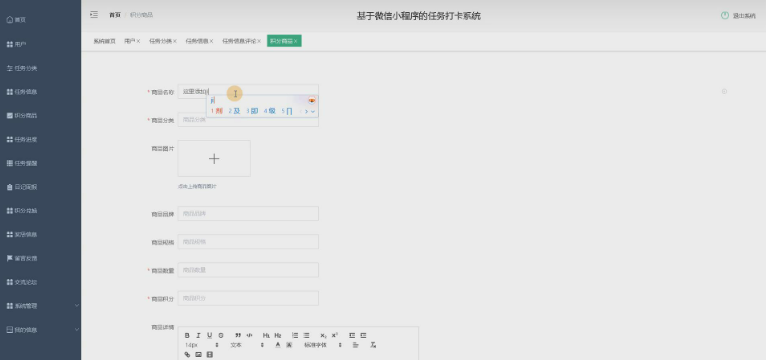The image size is (767, 360).
Task: Insert a video via the editor toolbar
Action: [x=209, y=355]
